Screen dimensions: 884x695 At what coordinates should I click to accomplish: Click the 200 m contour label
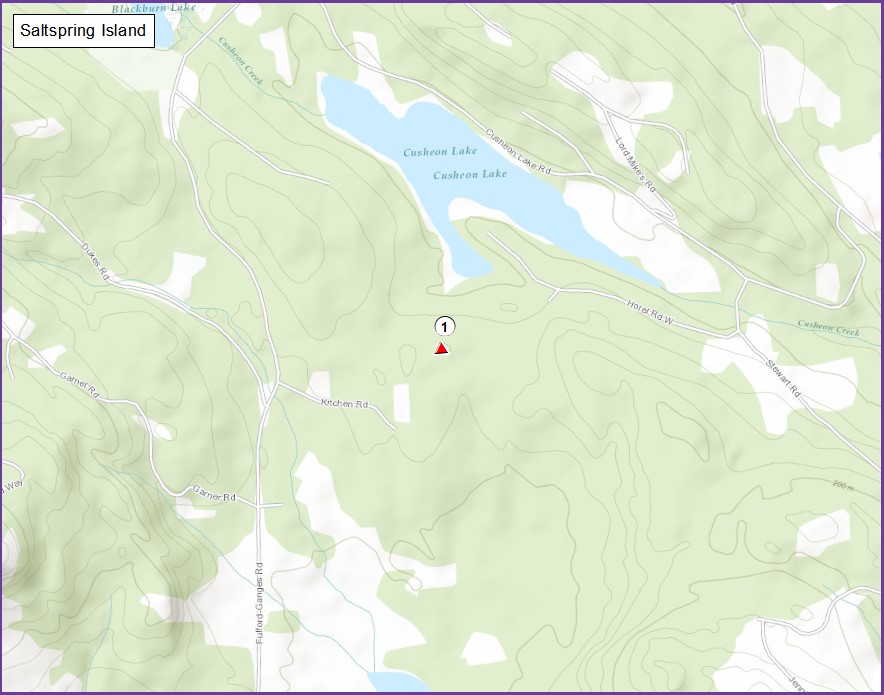[x=842, y=484]
